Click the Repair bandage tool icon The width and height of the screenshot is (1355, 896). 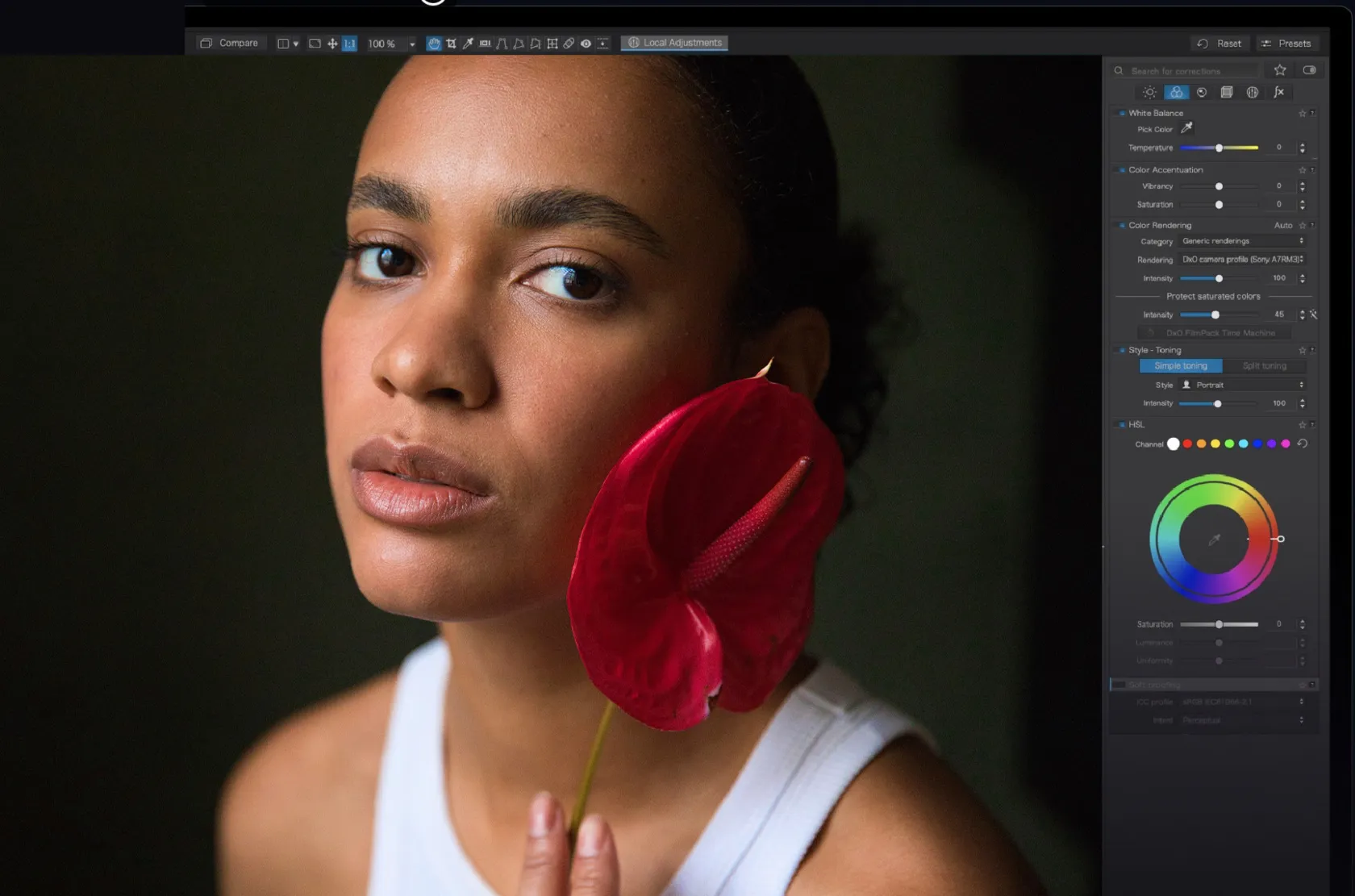569,44
